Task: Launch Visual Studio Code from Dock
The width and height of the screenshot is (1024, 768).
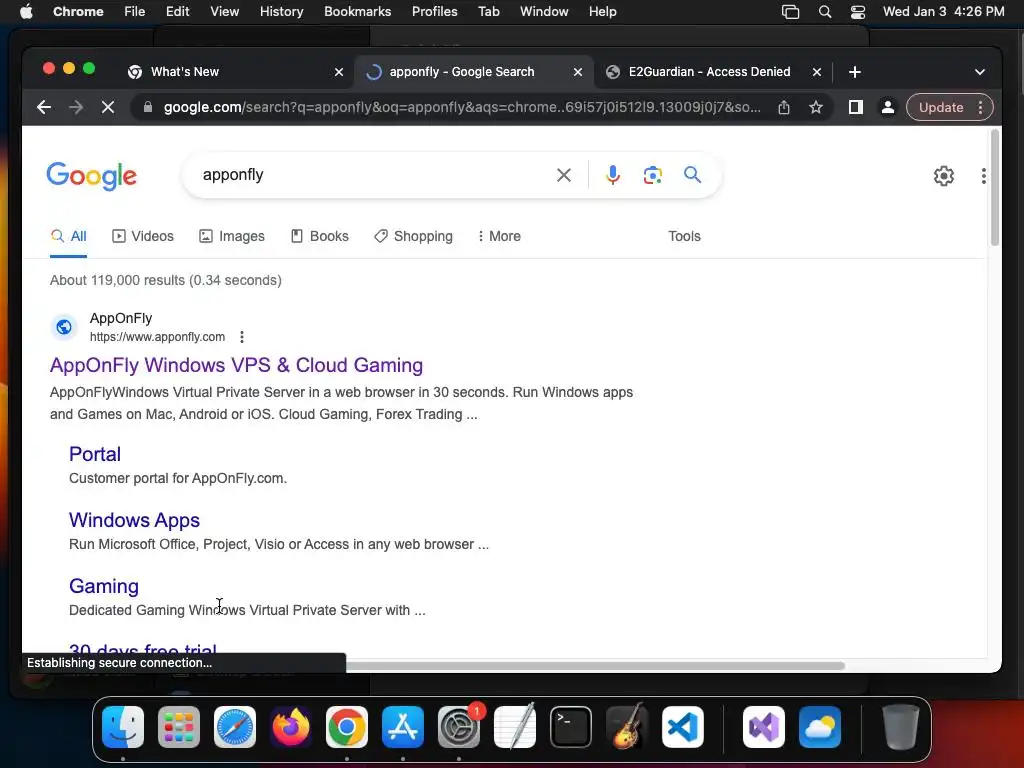Action: tap(682, 727)
